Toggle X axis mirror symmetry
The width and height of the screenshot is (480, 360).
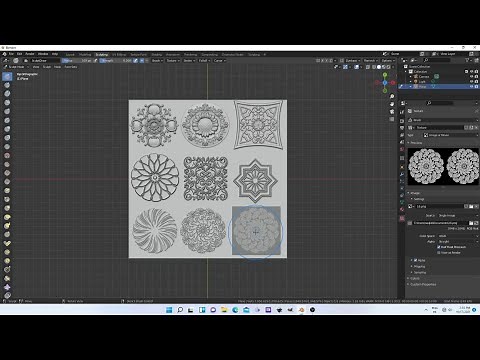[x=321, y=61]
